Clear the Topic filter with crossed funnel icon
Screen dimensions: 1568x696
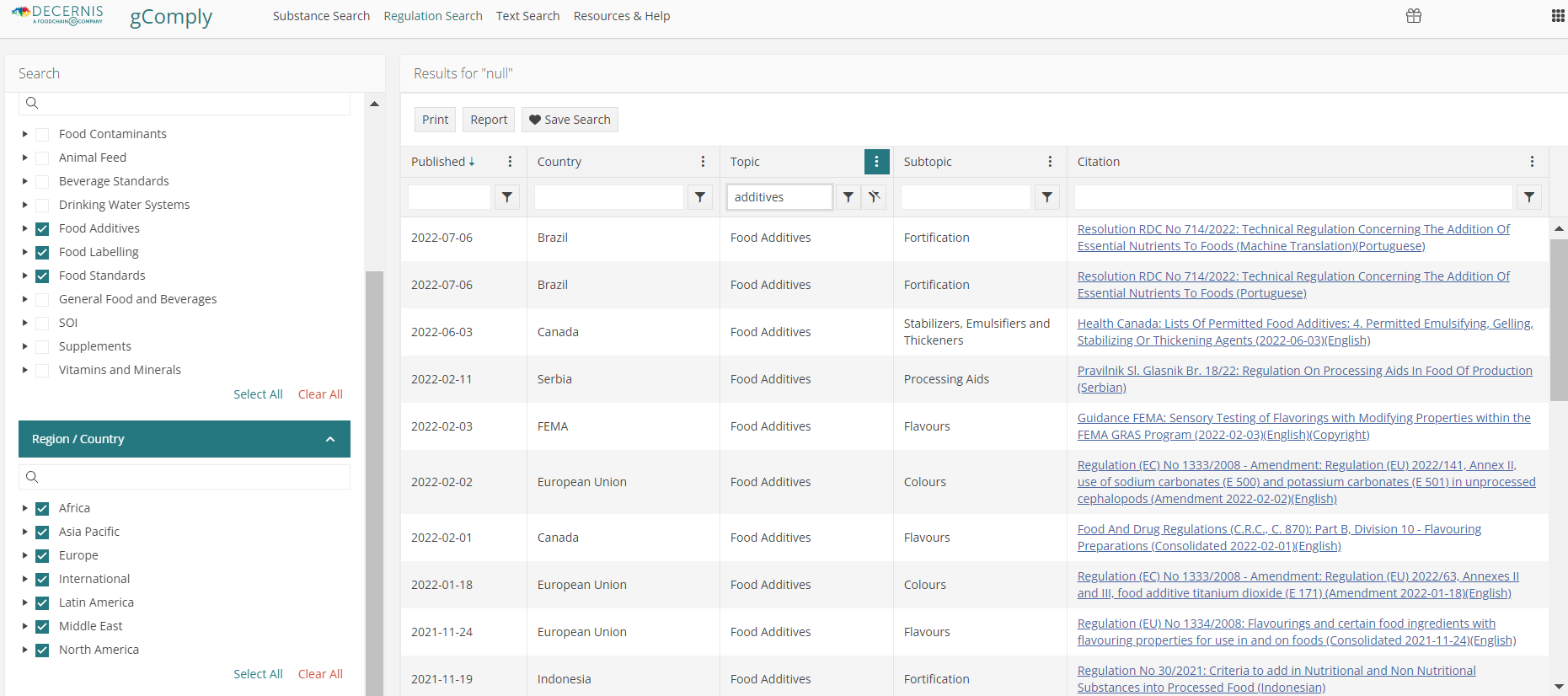pos(875,197)
